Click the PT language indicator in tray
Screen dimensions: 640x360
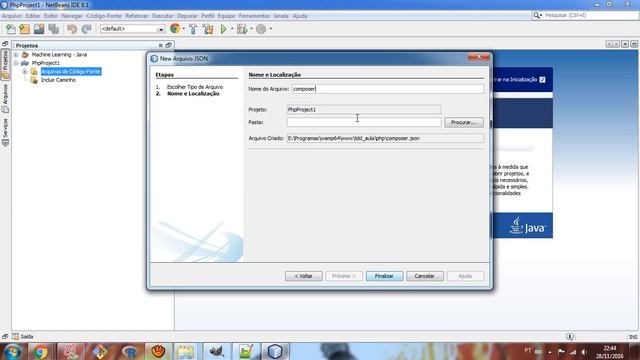(528, 350)
